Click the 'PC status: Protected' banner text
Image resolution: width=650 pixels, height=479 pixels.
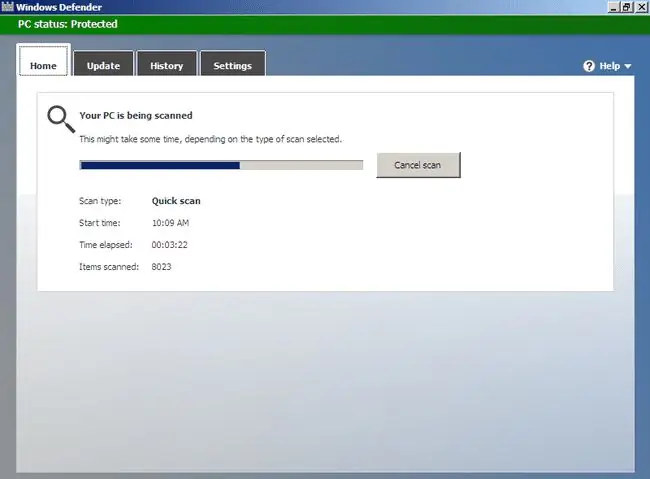68,24
